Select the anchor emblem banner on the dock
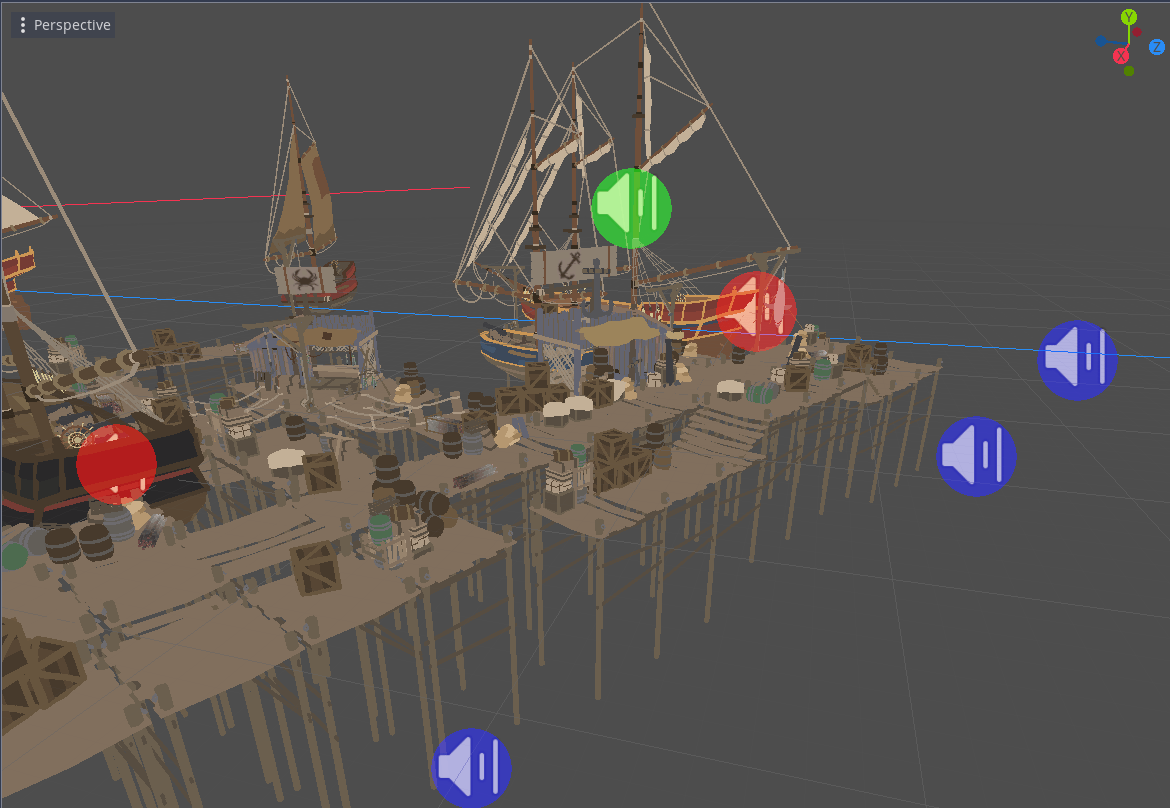 click(x=573, y=267)
